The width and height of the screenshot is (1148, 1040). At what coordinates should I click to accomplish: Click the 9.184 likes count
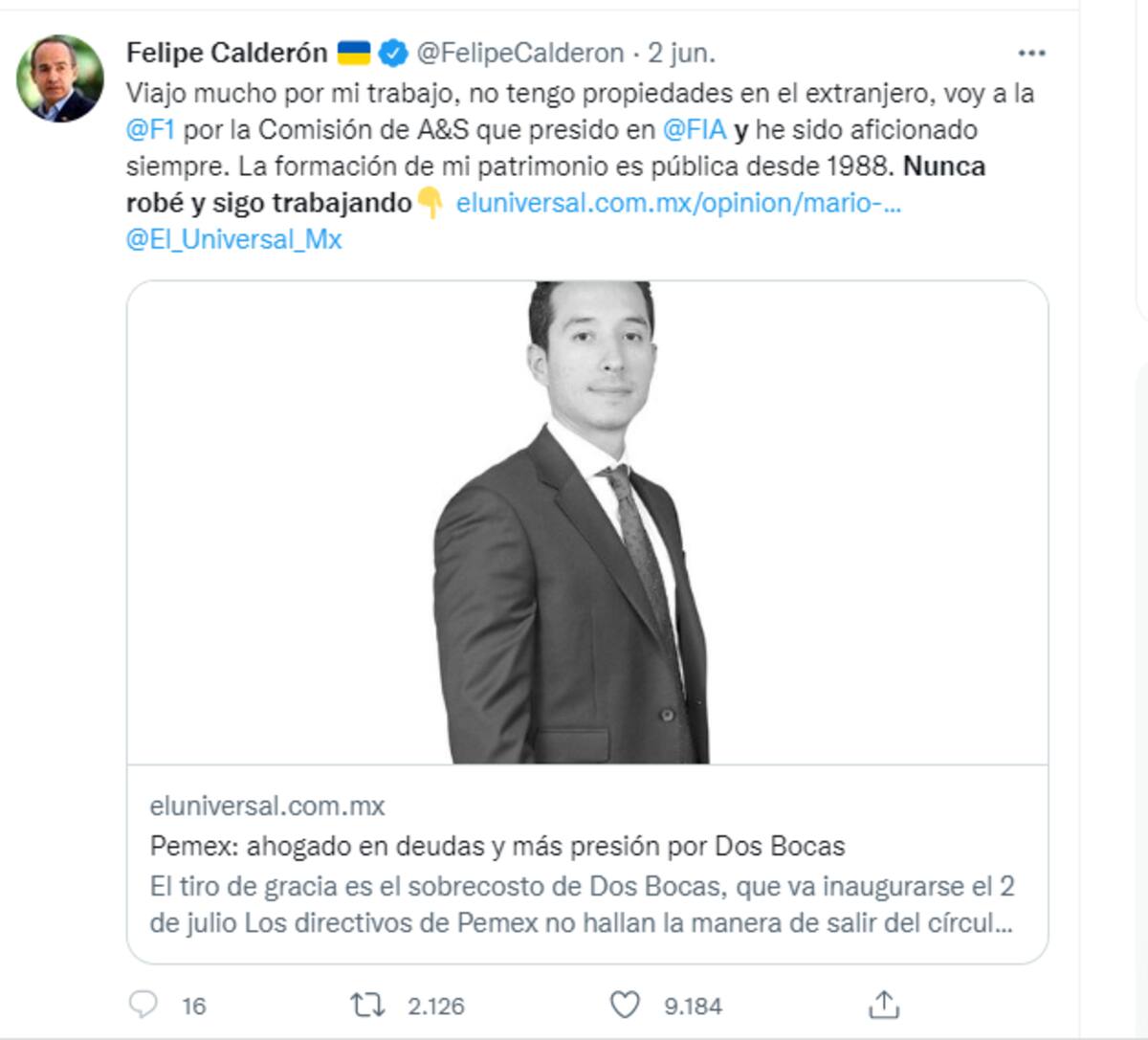pos(693,1006)
